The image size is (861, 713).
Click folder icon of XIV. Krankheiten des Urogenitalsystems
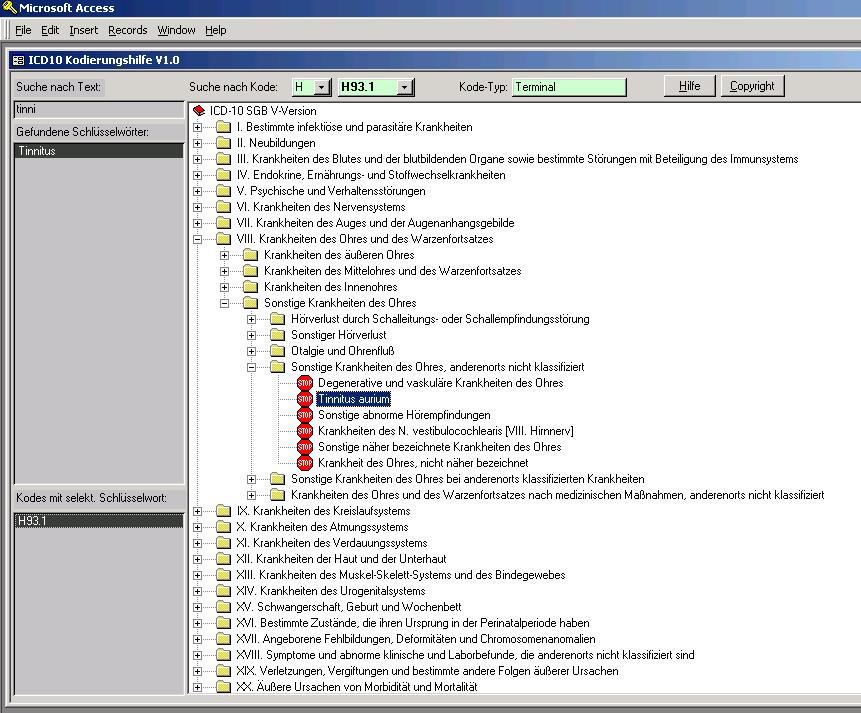tap(223, 591)
